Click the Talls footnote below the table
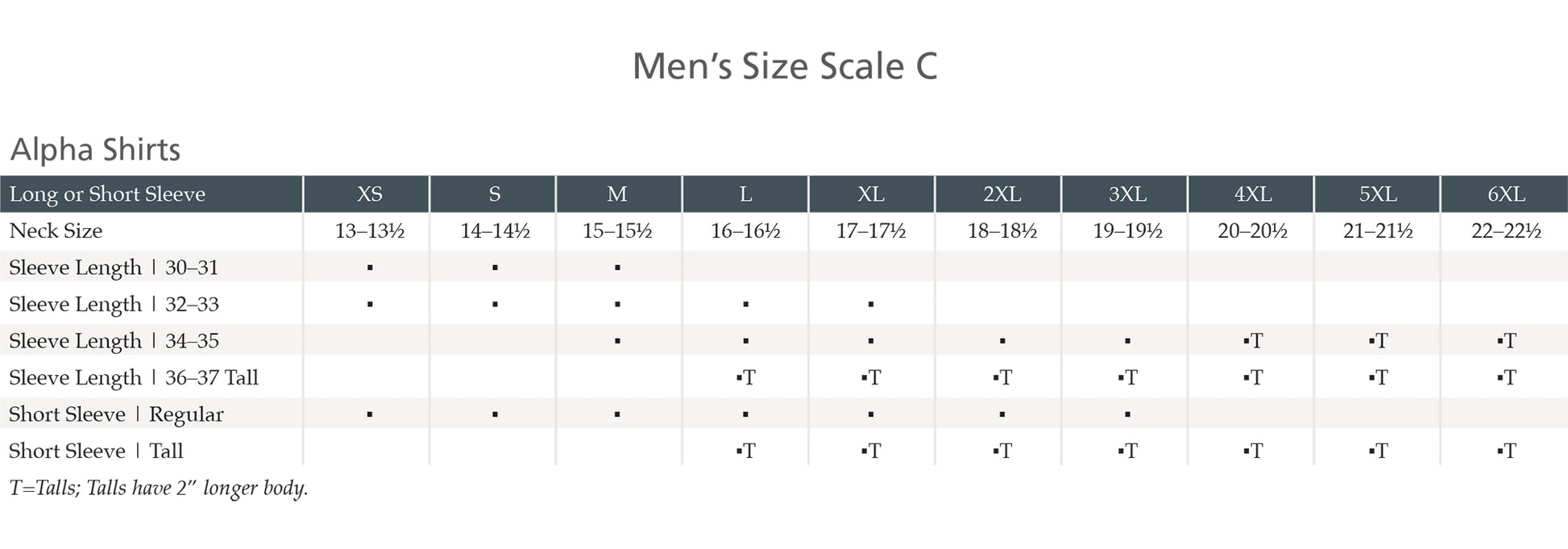Image resolution: width=1568 pixels, height=549 pixels. pyautogui.click(x=159, y=488)
